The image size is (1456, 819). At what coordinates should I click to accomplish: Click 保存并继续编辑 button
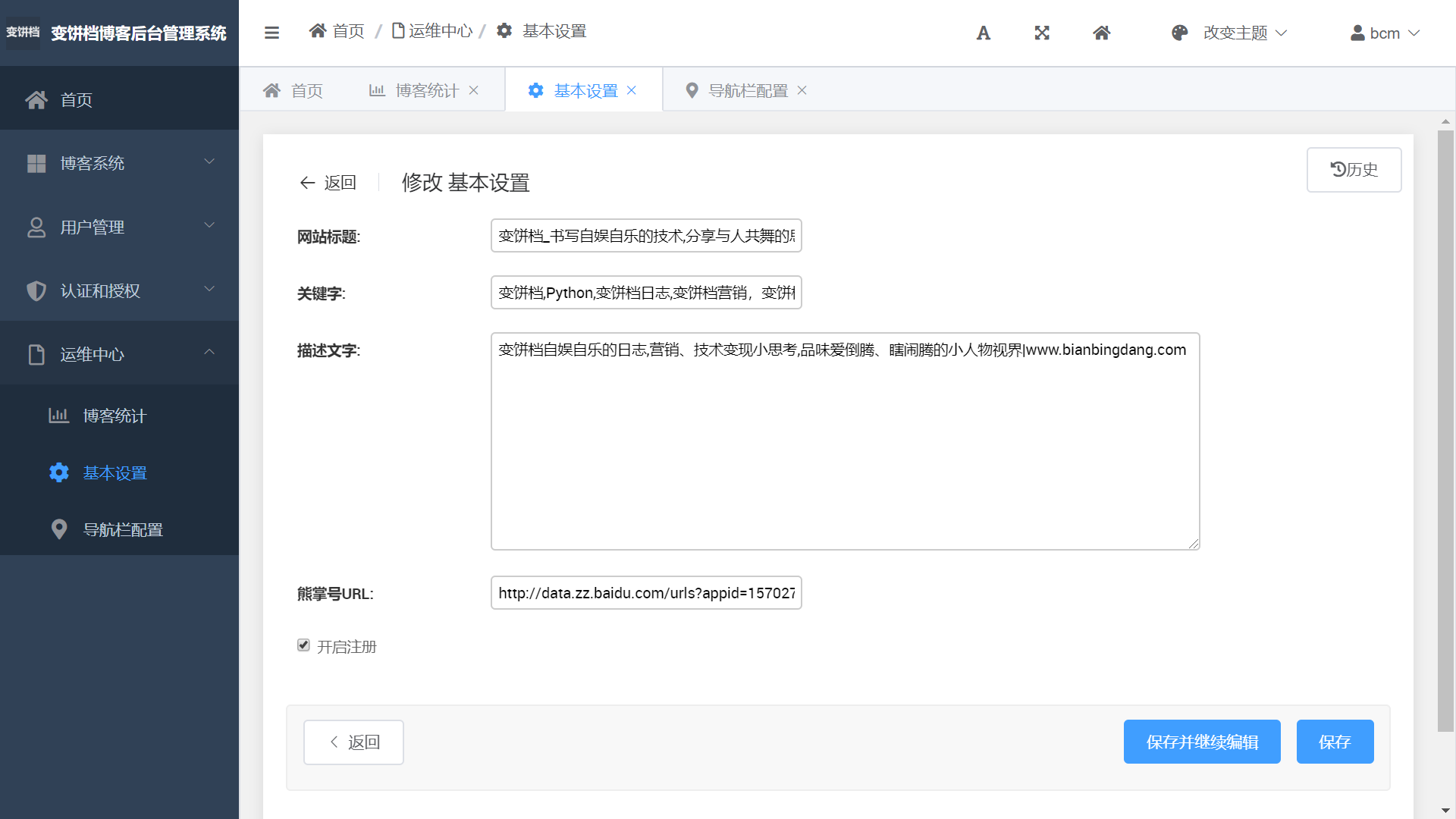tap(1202, 742)
